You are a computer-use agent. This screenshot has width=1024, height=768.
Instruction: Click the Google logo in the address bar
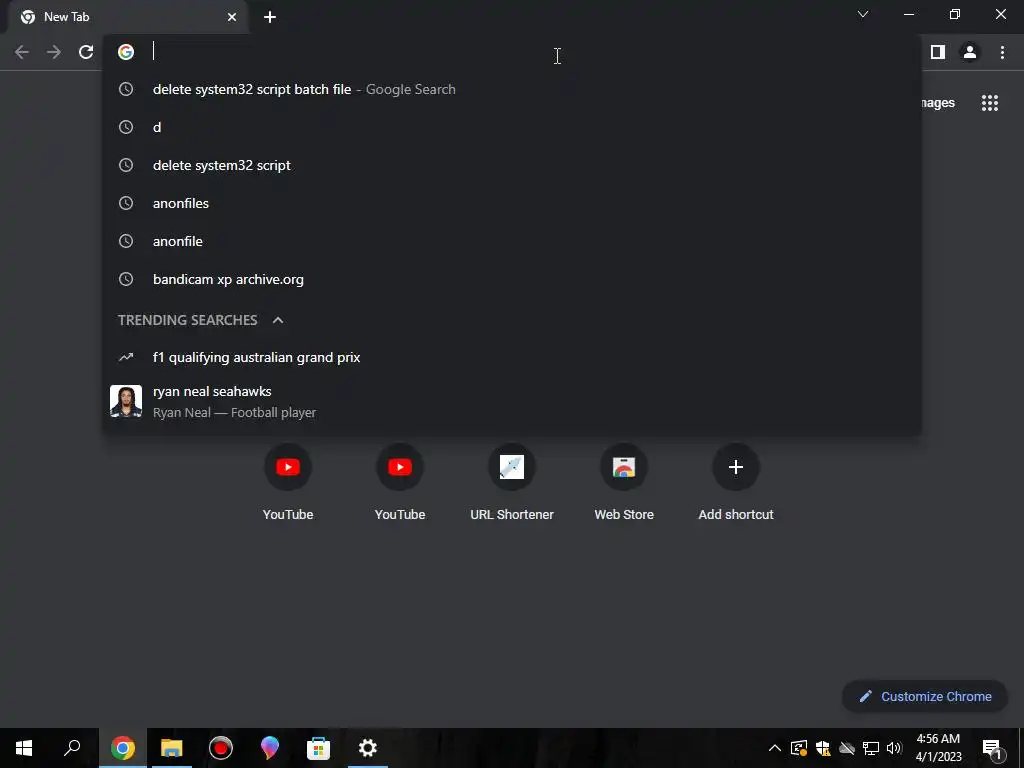click(126, 52)
